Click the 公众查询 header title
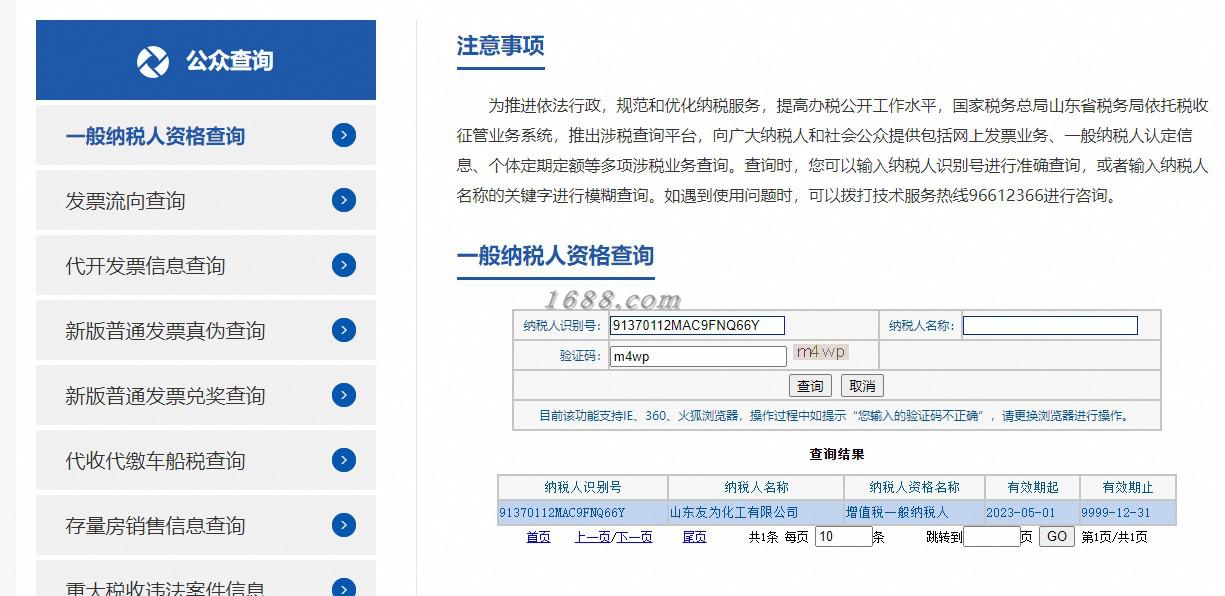The image size is (1225, 596). click(x=229, y=61)
